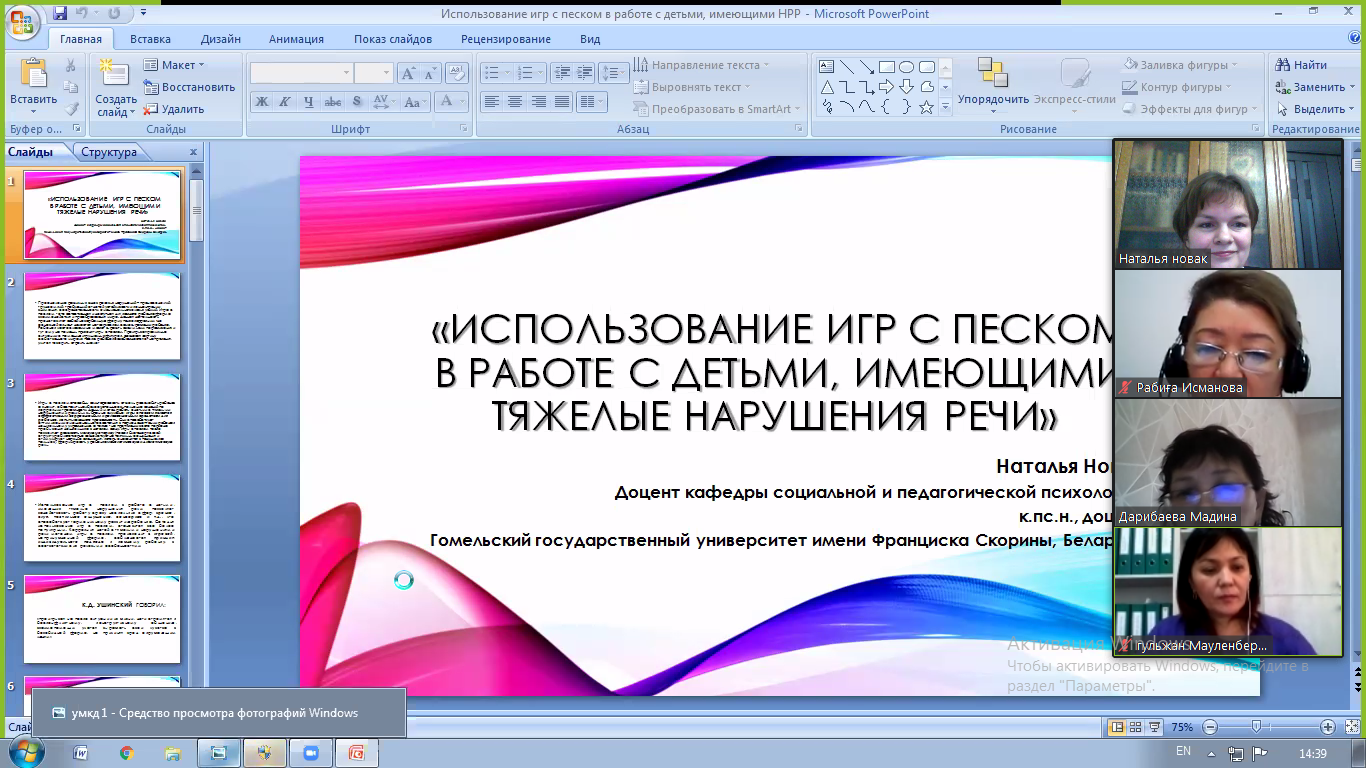Decrease font size with the small A
This screenshot has width=1366, height=768.
[430, 73]
